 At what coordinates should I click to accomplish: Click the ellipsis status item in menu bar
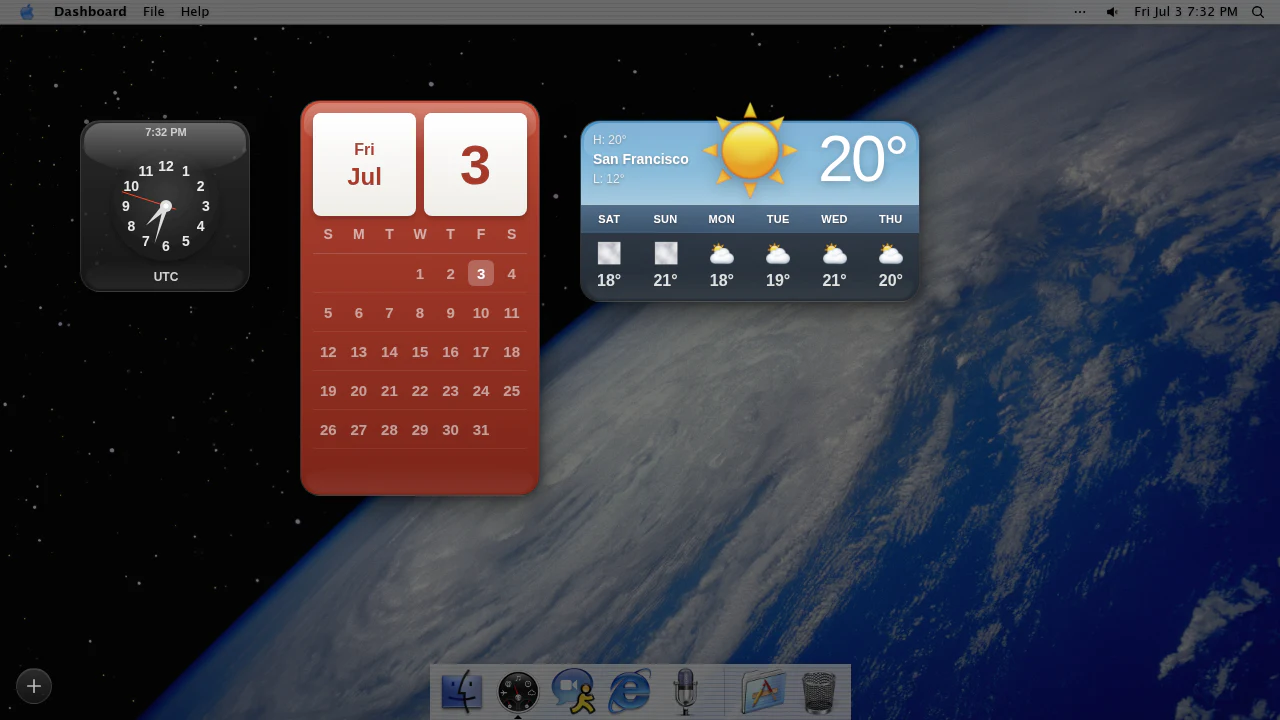(1080, 12)
